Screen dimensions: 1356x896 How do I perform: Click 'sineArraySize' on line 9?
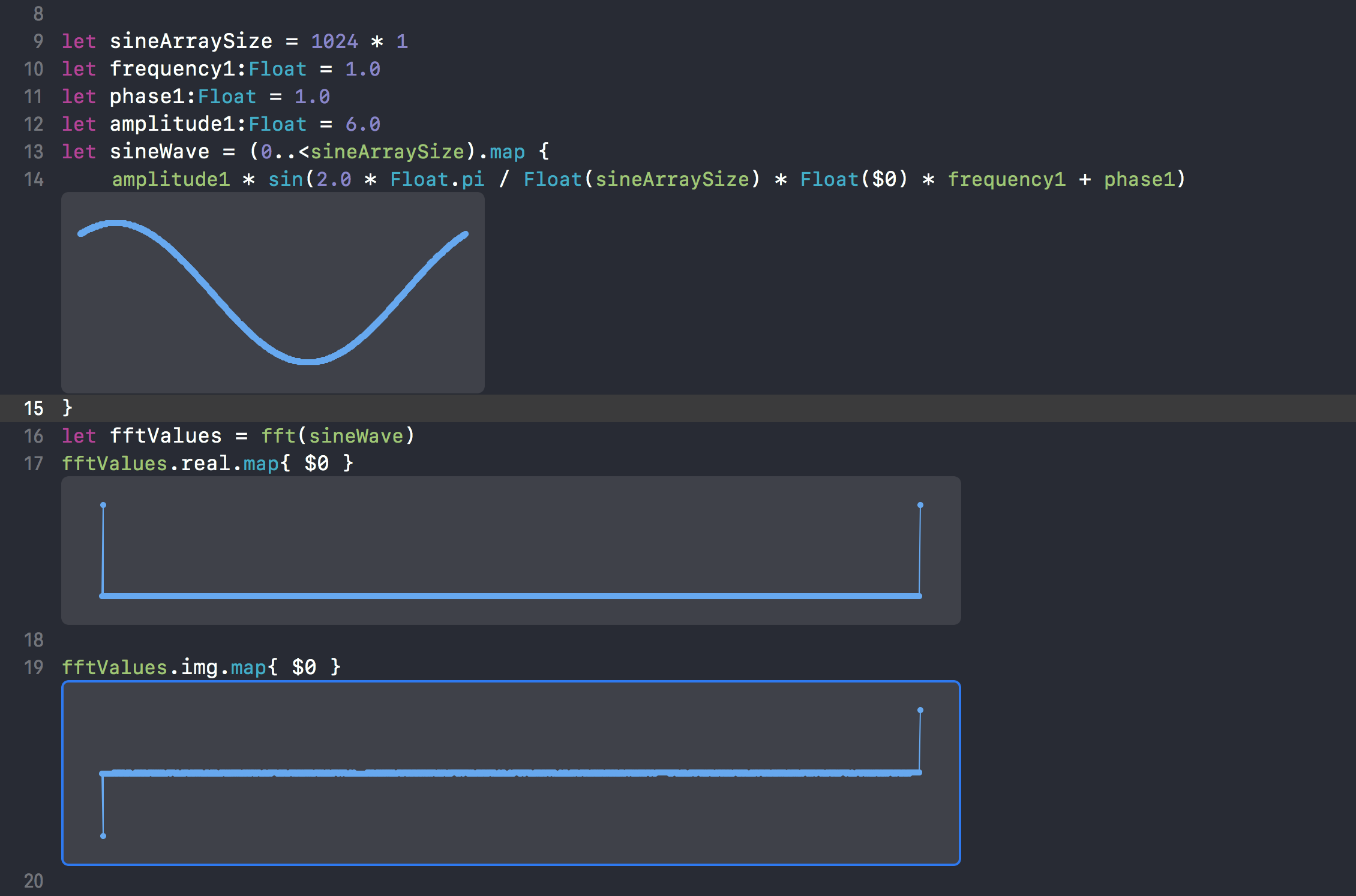[191, 41]
